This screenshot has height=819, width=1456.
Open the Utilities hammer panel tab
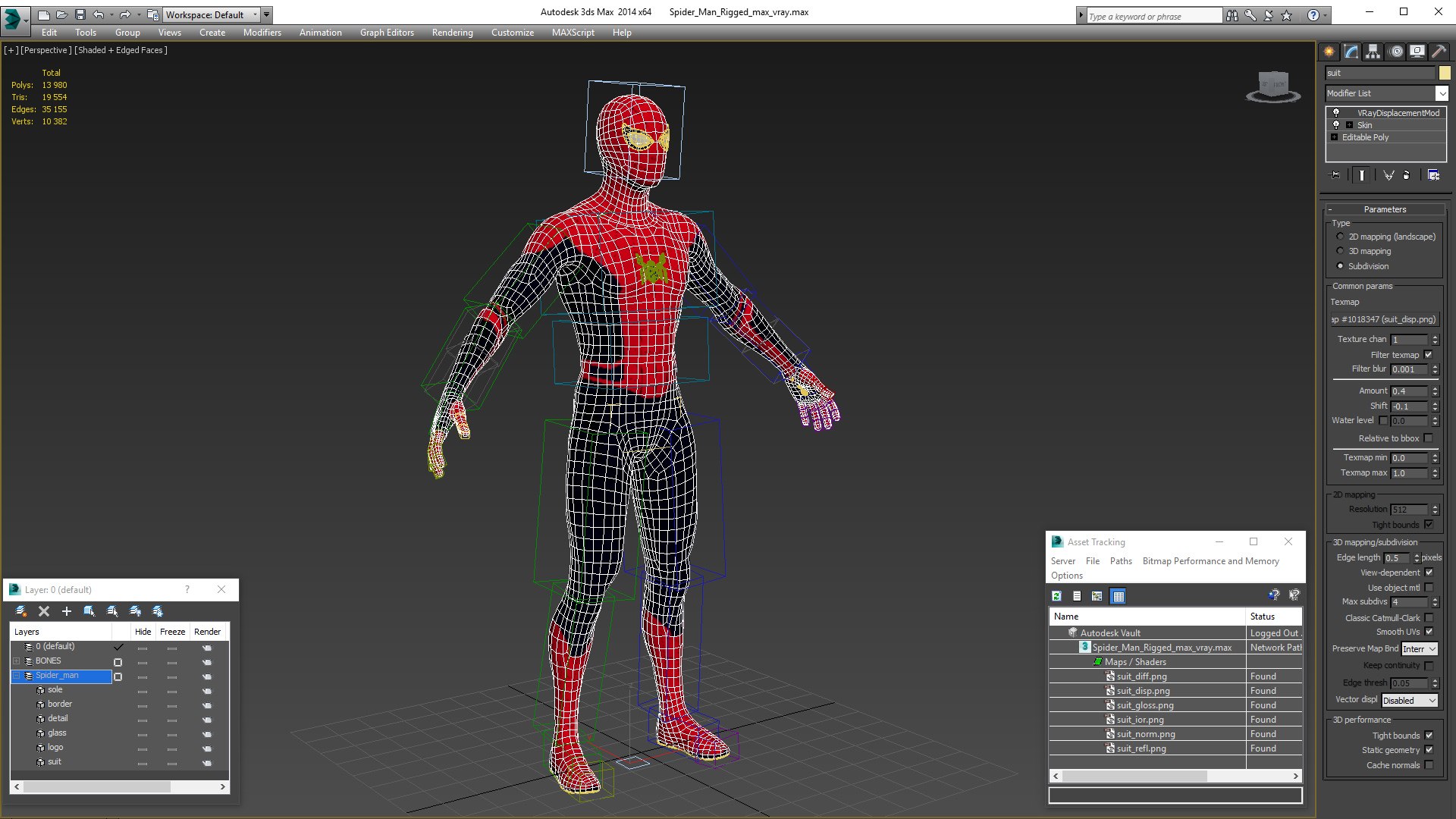[x=1439, y=52]
